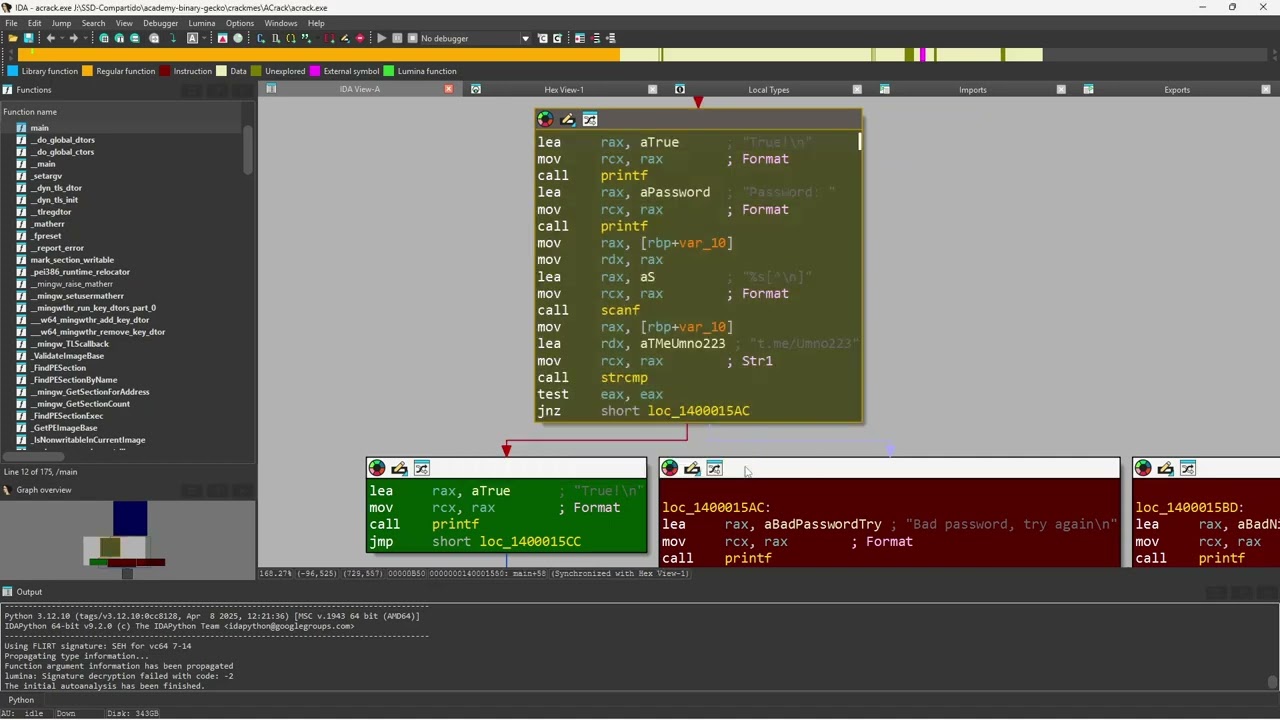Image resolution: width=1280 pixels, height=720 pixels.
Task: Click pencil icon of loc_1400015BD block
Action: click(1165, 468)
